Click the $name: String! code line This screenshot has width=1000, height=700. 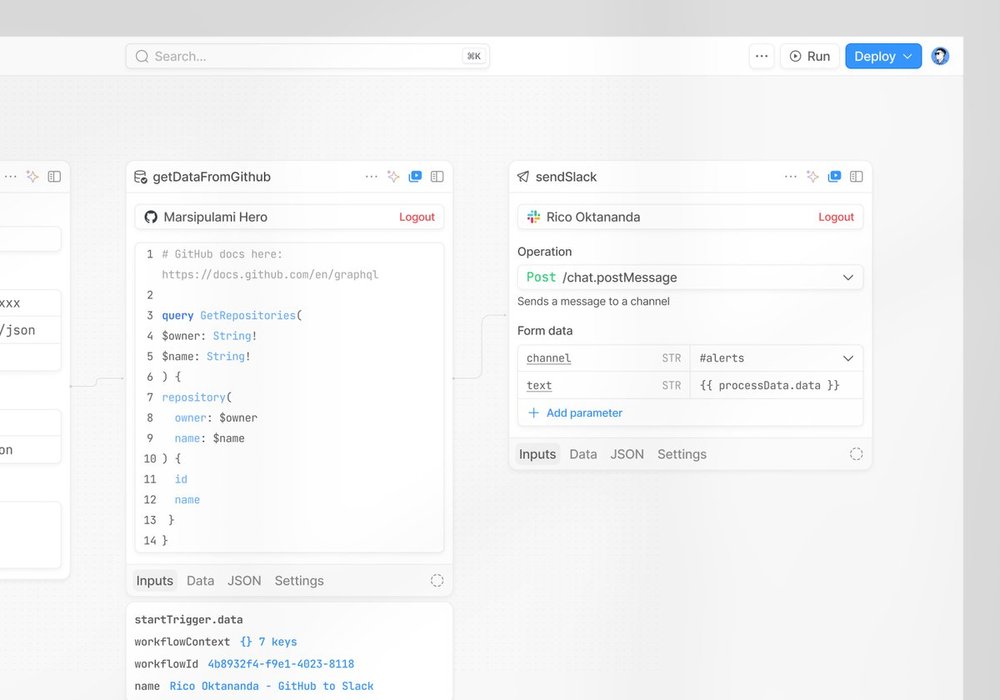pyautogui.click(x=206, y=356)
